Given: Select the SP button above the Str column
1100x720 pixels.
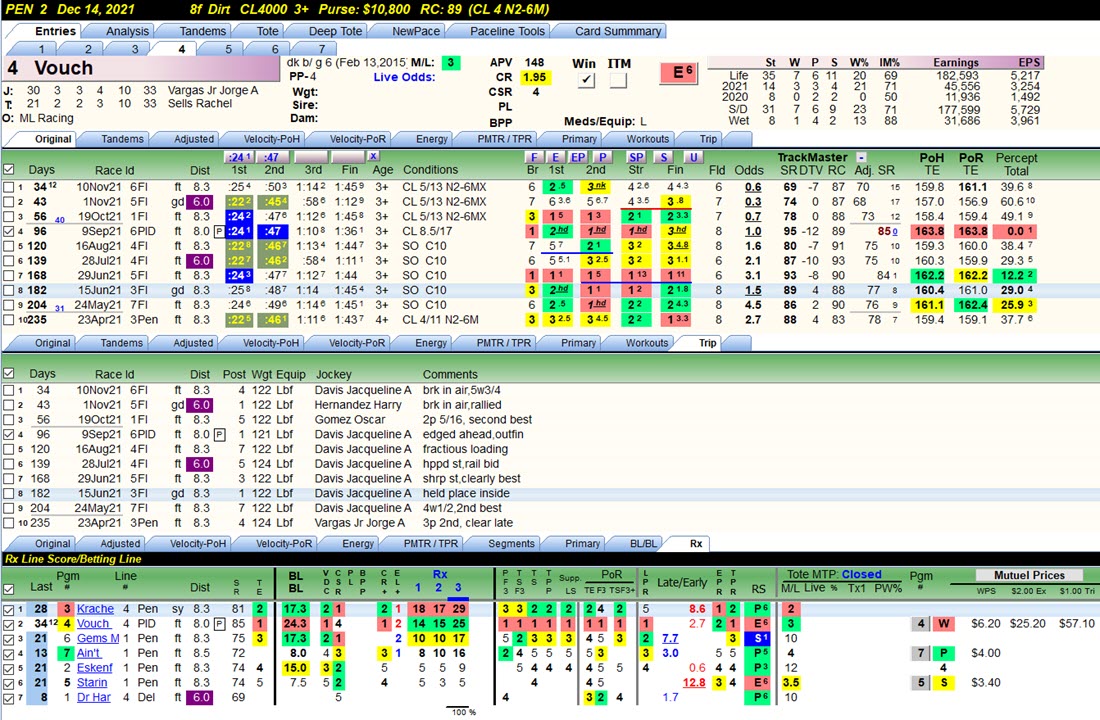Looking at the screenshot, I should (x=636, y=157).
